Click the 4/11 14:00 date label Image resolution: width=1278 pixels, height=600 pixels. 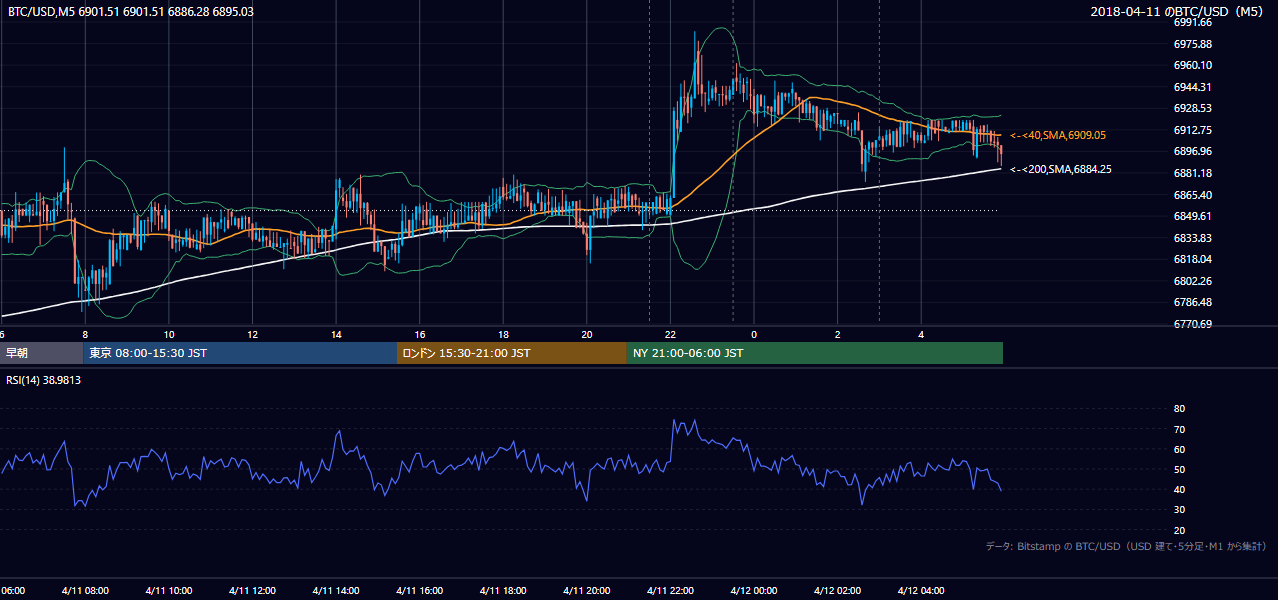click(336, 591)
